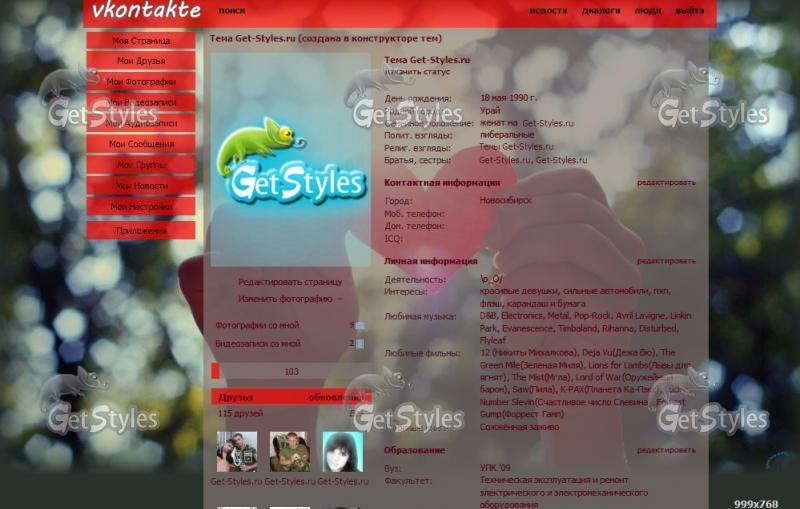The width and height of the screenshot is (800, 509).
Task: Click the small icon beside Видеозаписи со мной
Action: (x=359, y=344)
